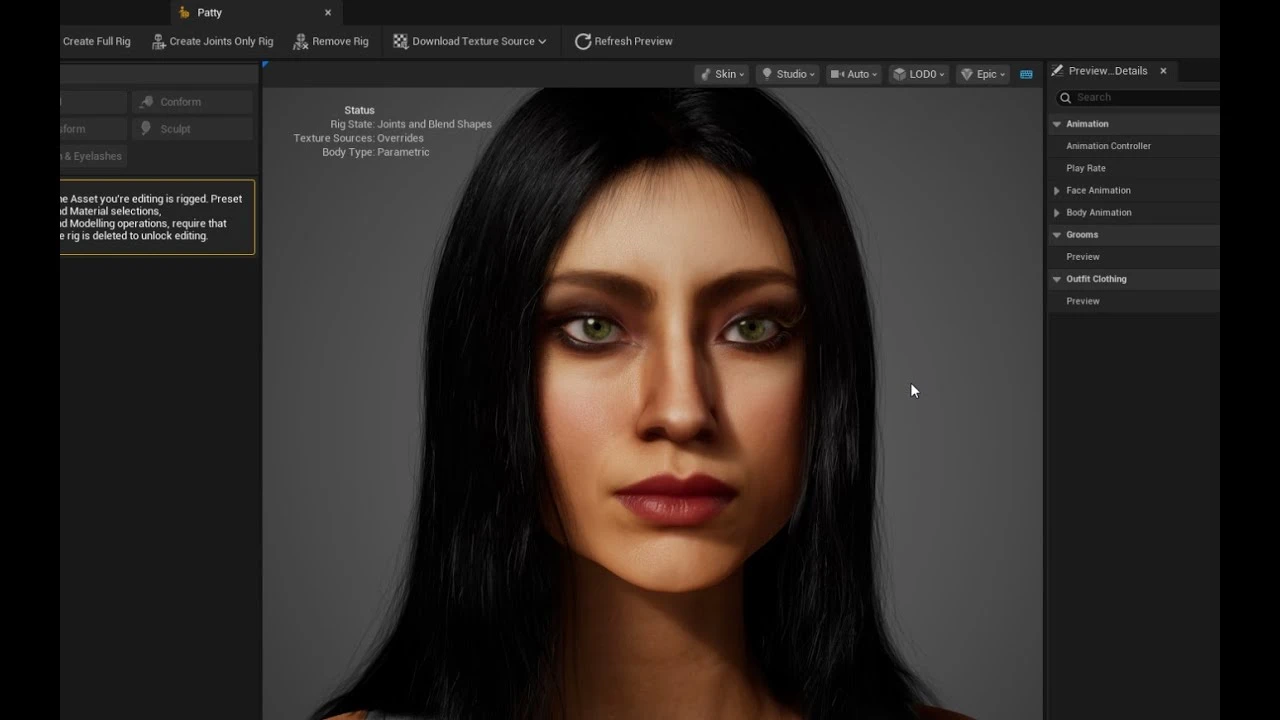The height and width of the screenshot is (720, 1280).
Task: Activate the Conform tool
Action: 191,101
